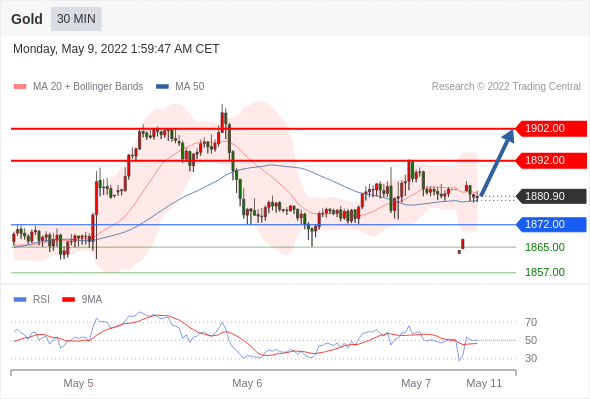This screenshot has width=590, height=400.
Task: Click the 30 MIN timeframe button
Action: tap(76, 19)
